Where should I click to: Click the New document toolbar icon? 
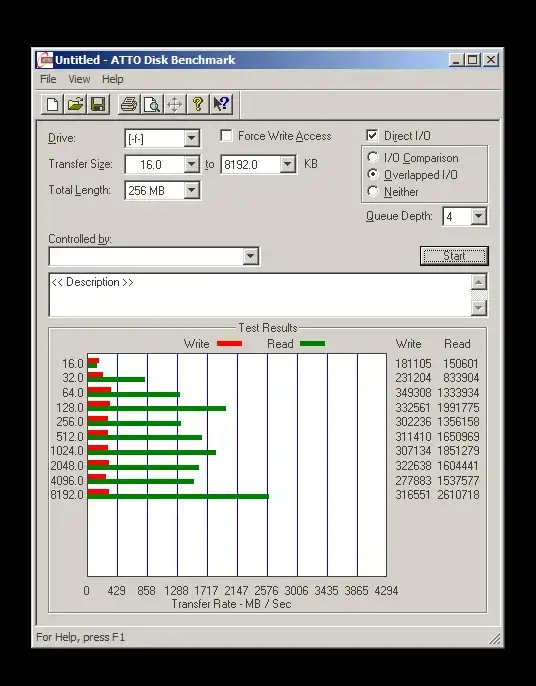pyautogui.click(x=53, y=104)
